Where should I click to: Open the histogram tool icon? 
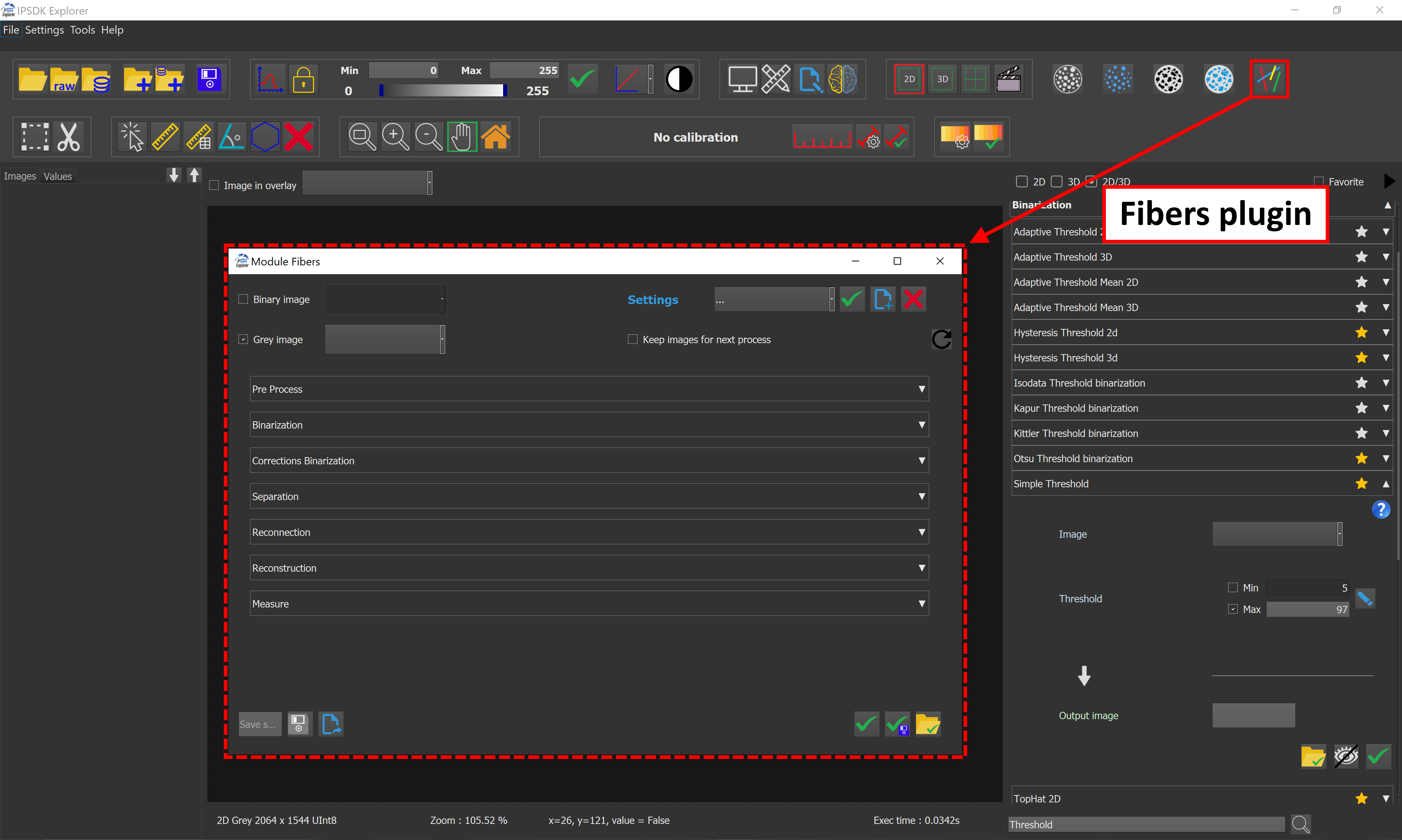[269, 79]
